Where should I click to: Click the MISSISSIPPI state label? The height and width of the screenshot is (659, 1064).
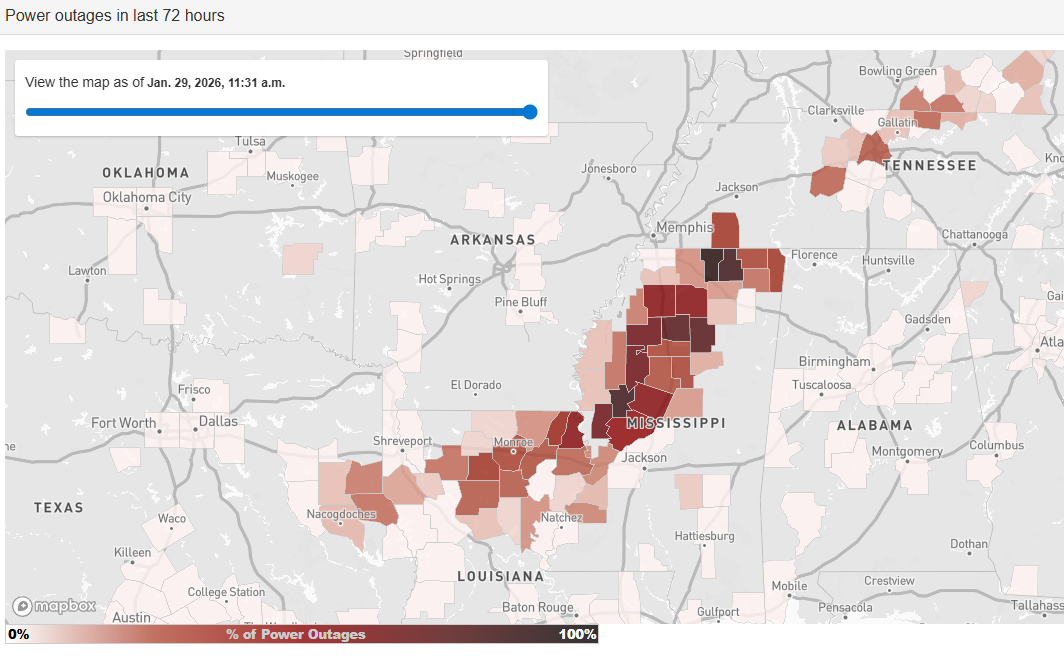[x=676, y=423]
